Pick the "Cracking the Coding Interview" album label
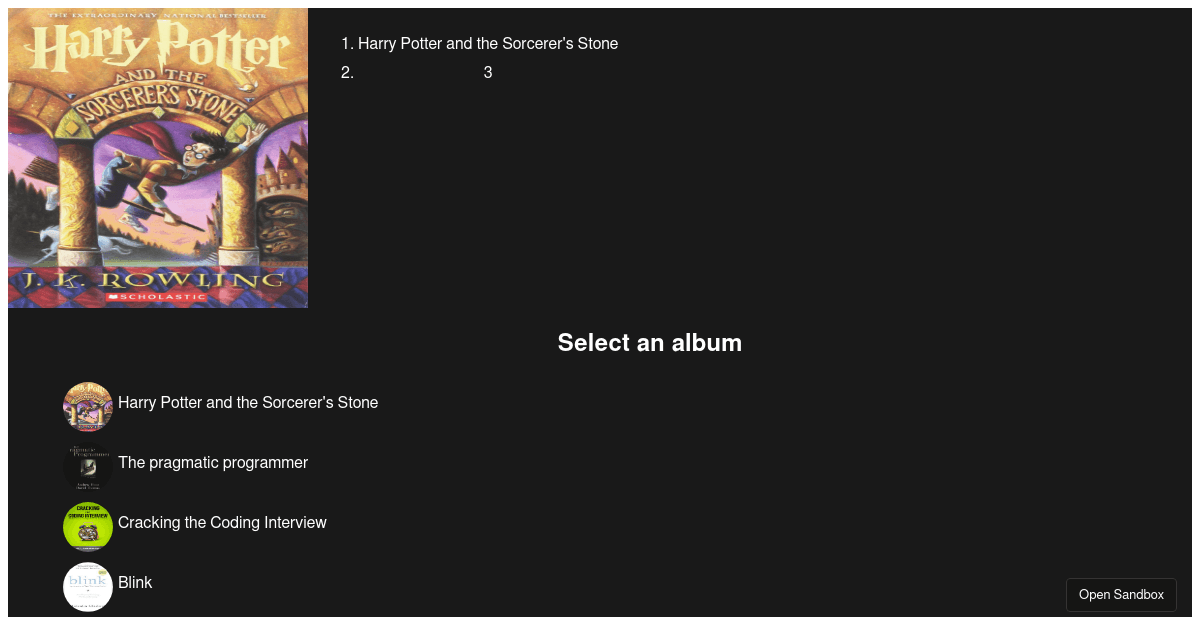The height and width of the screenshot is (630, 1200). (x=222, y=523)
